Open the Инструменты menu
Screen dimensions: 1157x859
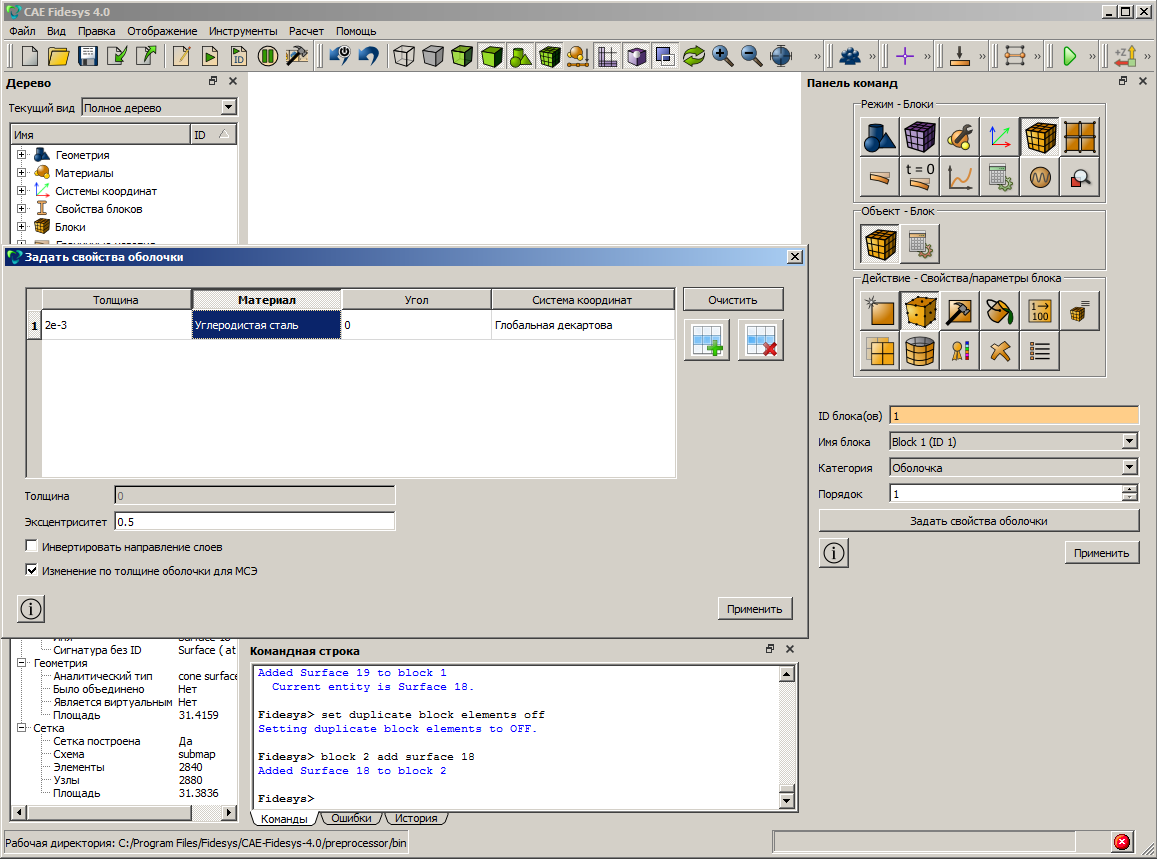(243, 31)
